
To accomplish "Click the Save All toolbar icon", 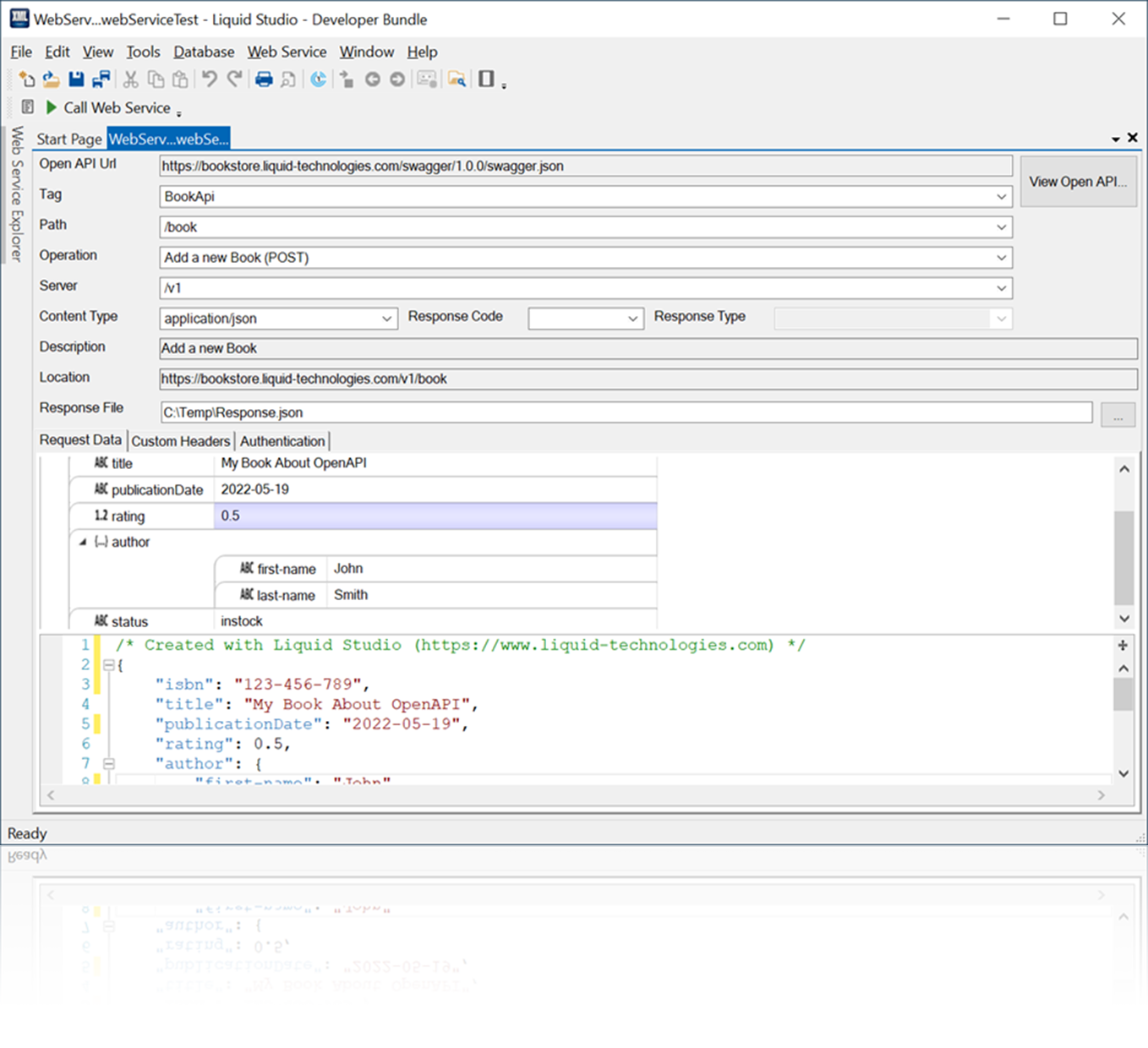I will 101,79.
